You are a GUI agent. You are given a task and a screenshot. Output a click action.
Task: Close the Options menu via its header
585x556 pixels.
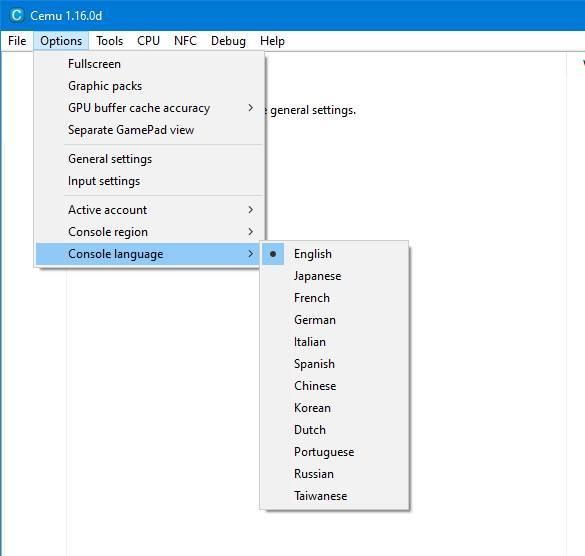coord(61,41)
